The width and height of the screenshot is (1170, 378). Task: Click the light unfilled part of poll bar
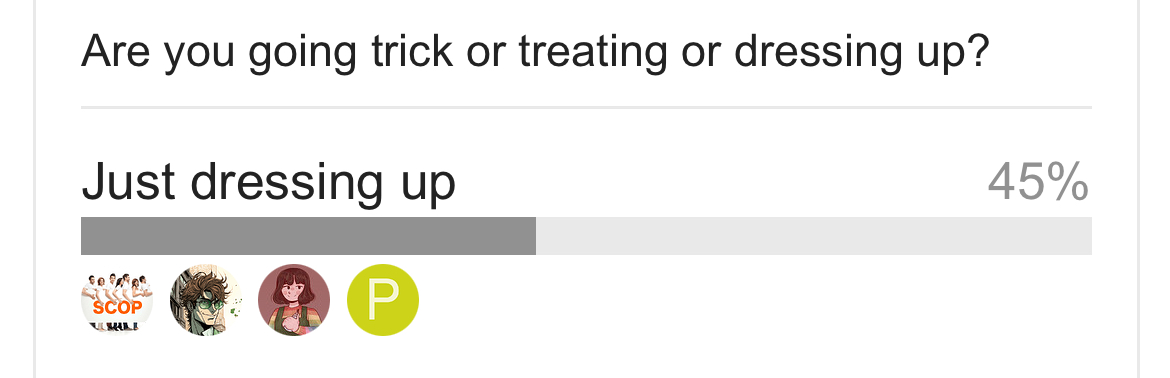pyautogui.click(x=814, y=236)
